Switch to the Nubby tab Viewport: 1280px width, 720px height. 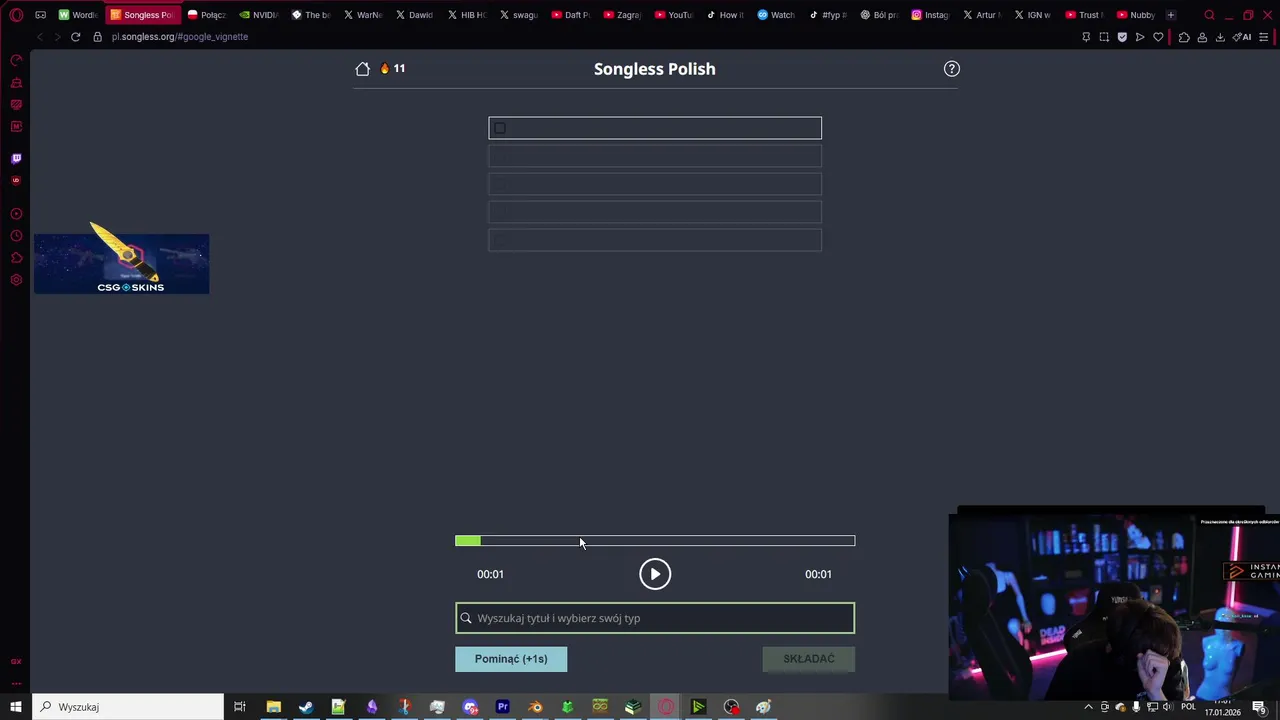(x=1136, y=15)
